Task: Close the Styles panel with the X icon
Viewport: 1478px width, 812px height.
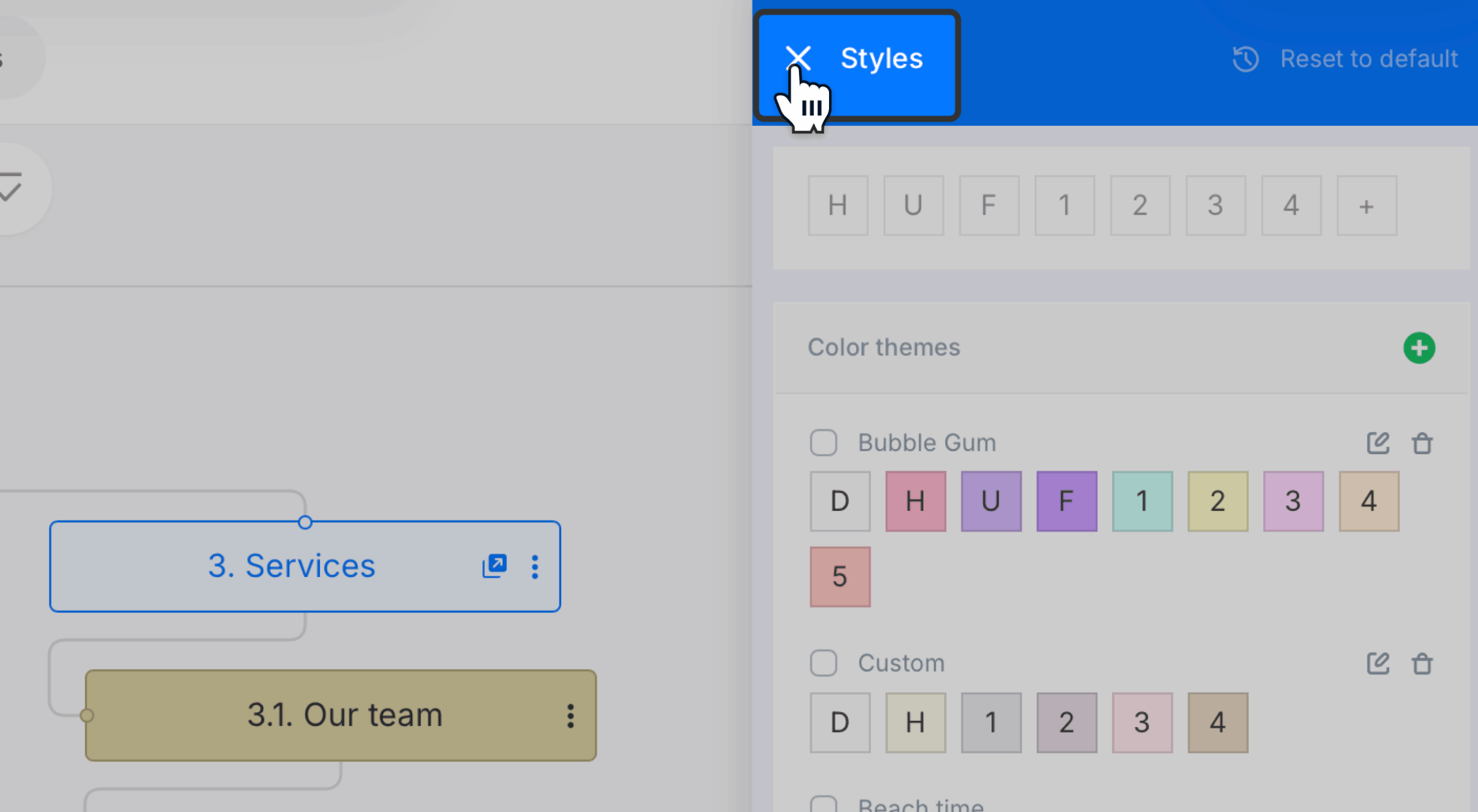Action: click(798, 58)
